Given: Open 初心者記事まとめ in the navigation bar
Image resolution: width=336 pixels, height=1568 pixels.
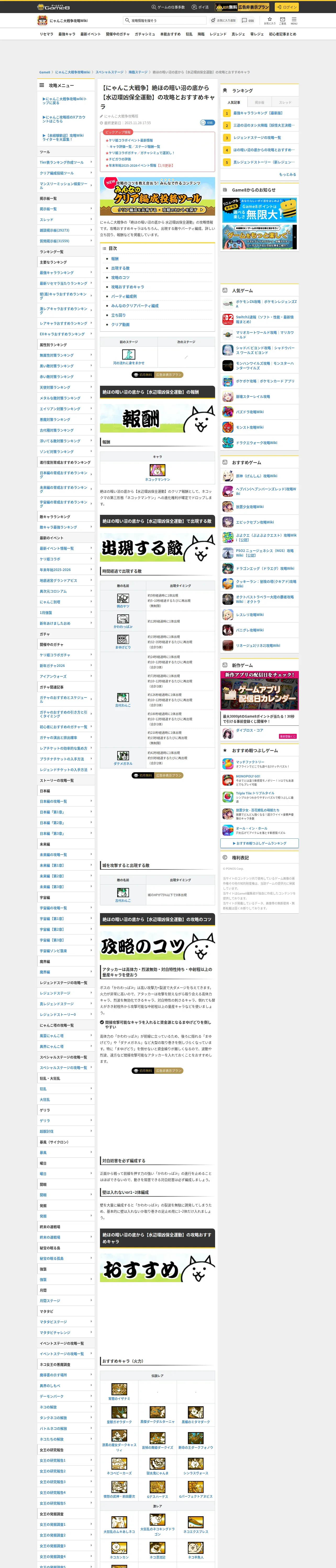Looking at the screenshot, I should [283, 34].
